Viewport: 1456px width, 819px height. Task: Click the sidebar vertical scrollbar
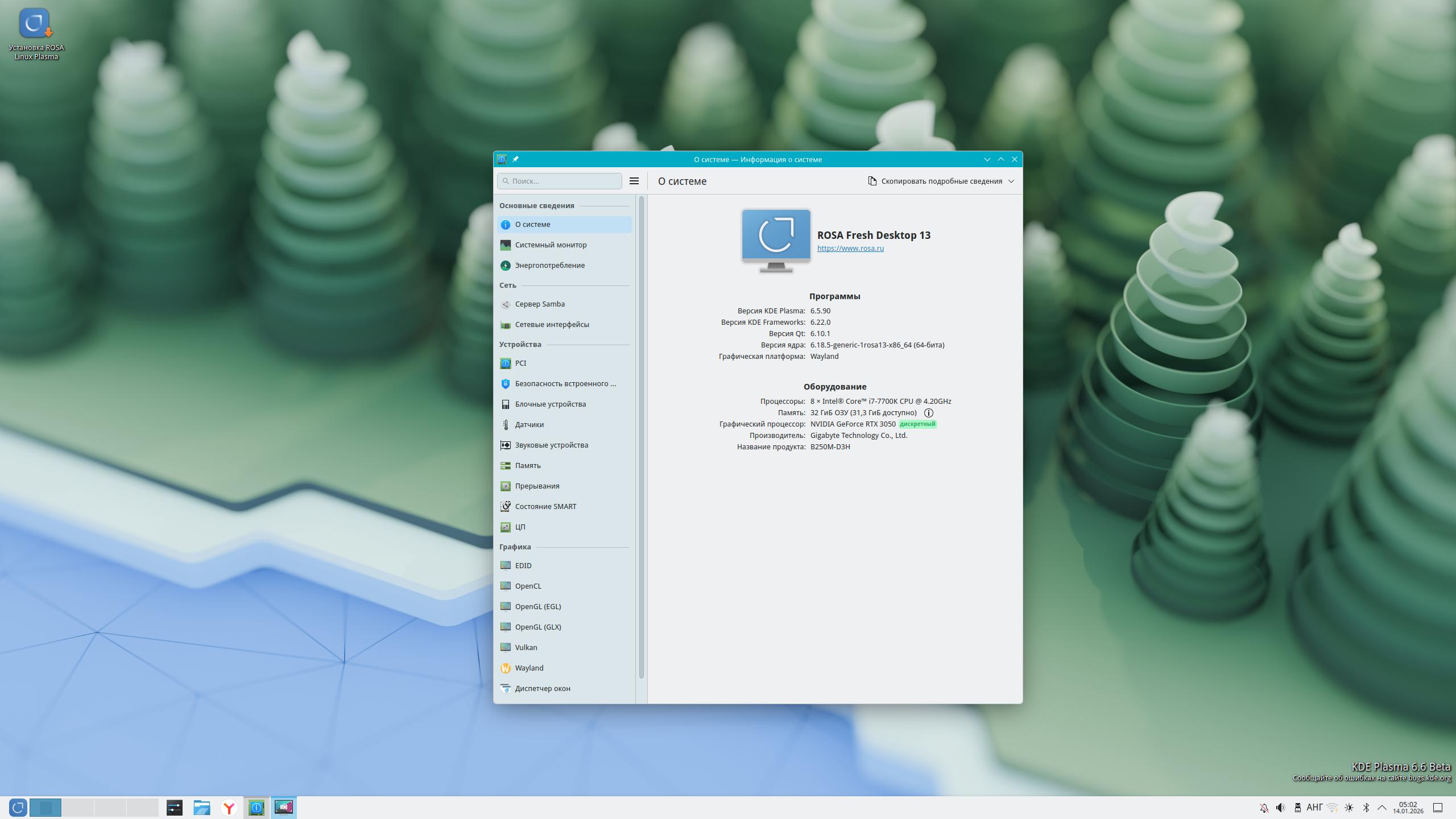(x=642, y=437)
